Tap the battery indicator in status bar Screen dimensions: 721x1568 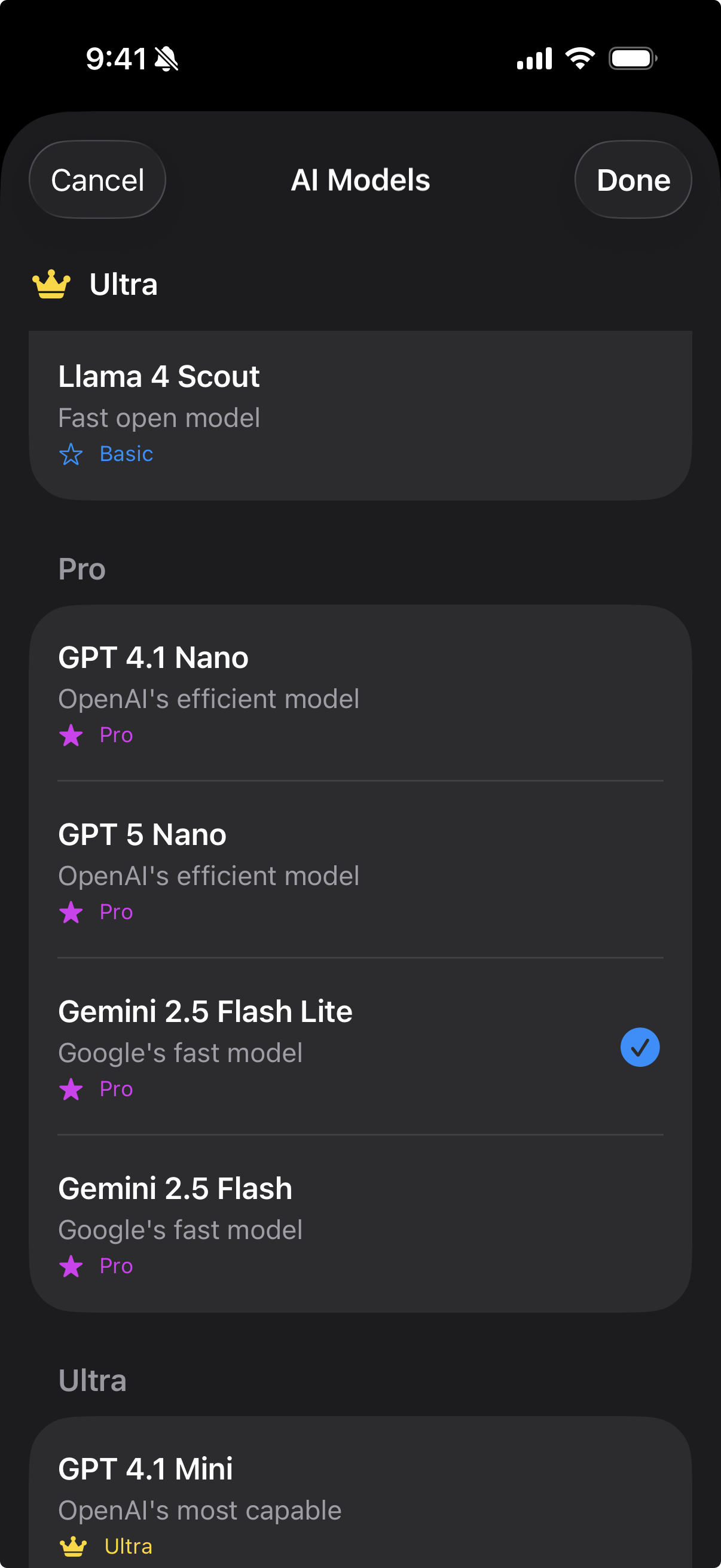[633, 59]
